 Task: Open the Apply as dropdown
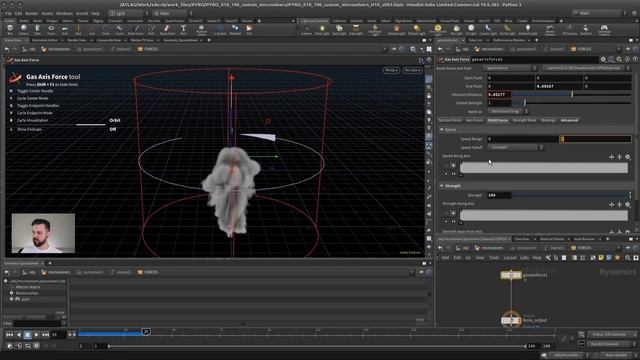pos(508,111)
